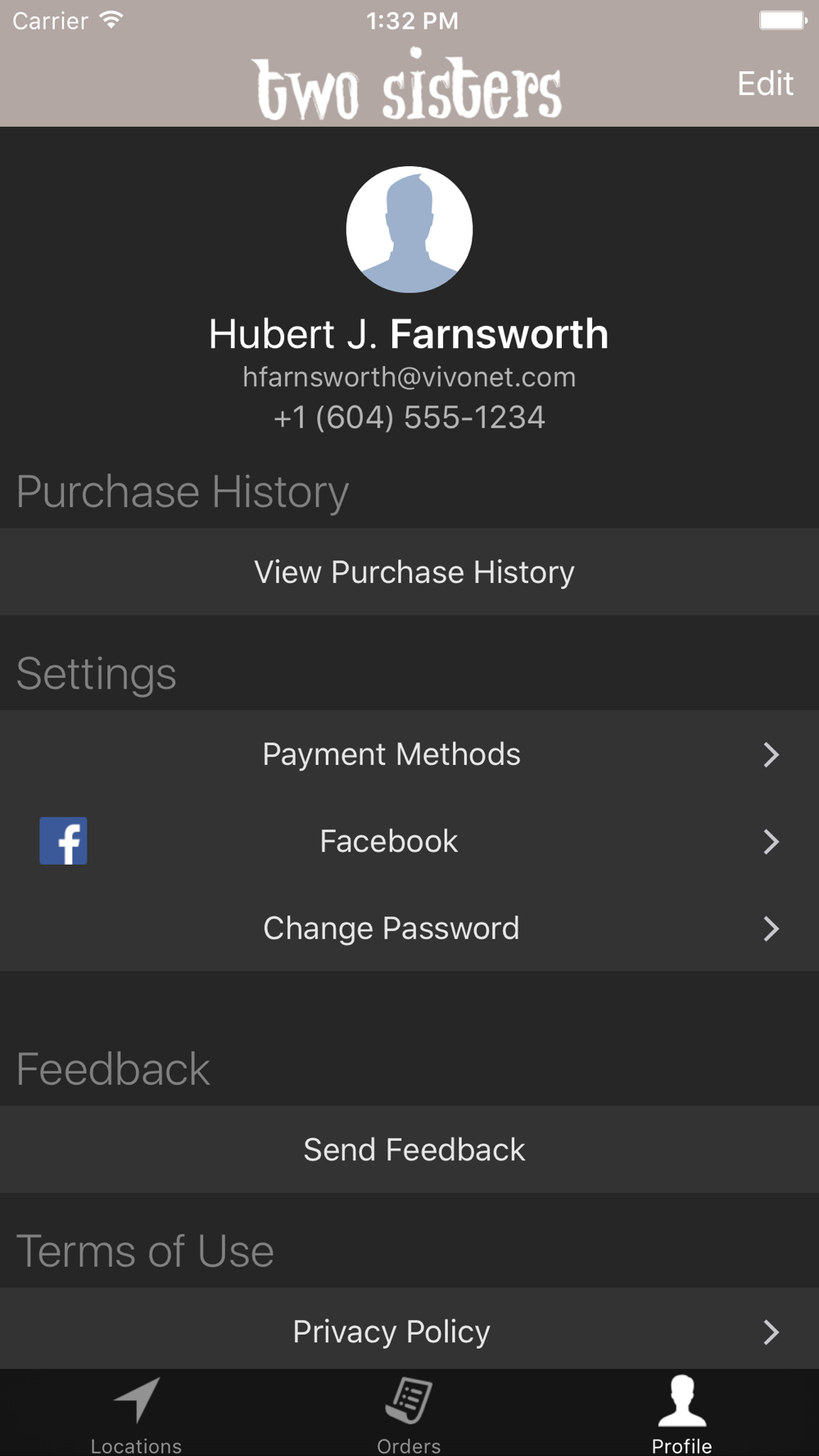
Task: Tap Send Feedback
Action: tap(409, 1150)
